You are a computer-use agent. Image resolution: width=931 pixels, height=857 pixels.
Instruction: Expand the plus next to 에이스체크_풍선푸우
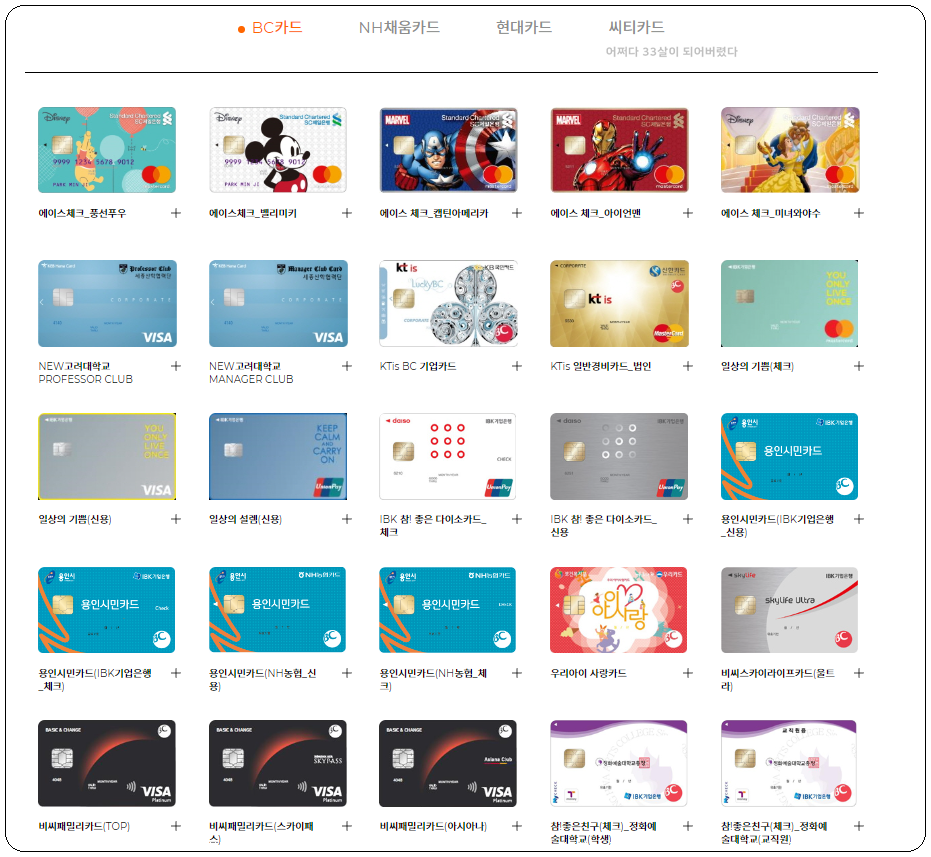[x=176, y=213]
